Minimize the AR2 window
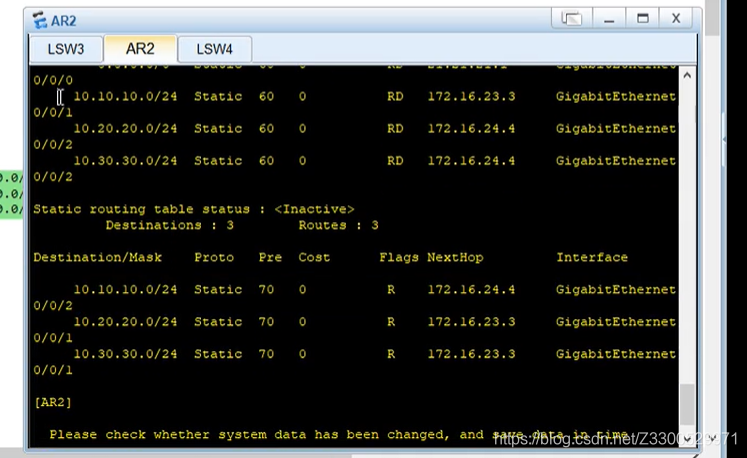 coord(609,19)
